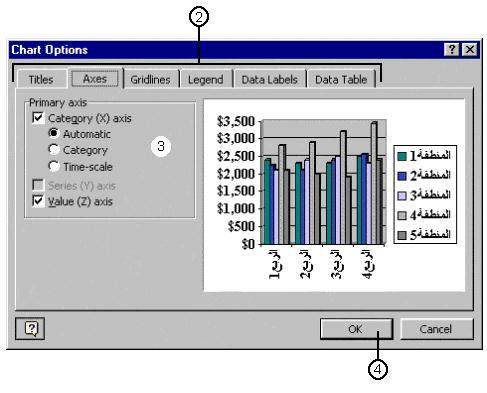
Task: Toggle the Value (Z) axis checkbox
Action: pyautogui.click(x=38, y=201)
